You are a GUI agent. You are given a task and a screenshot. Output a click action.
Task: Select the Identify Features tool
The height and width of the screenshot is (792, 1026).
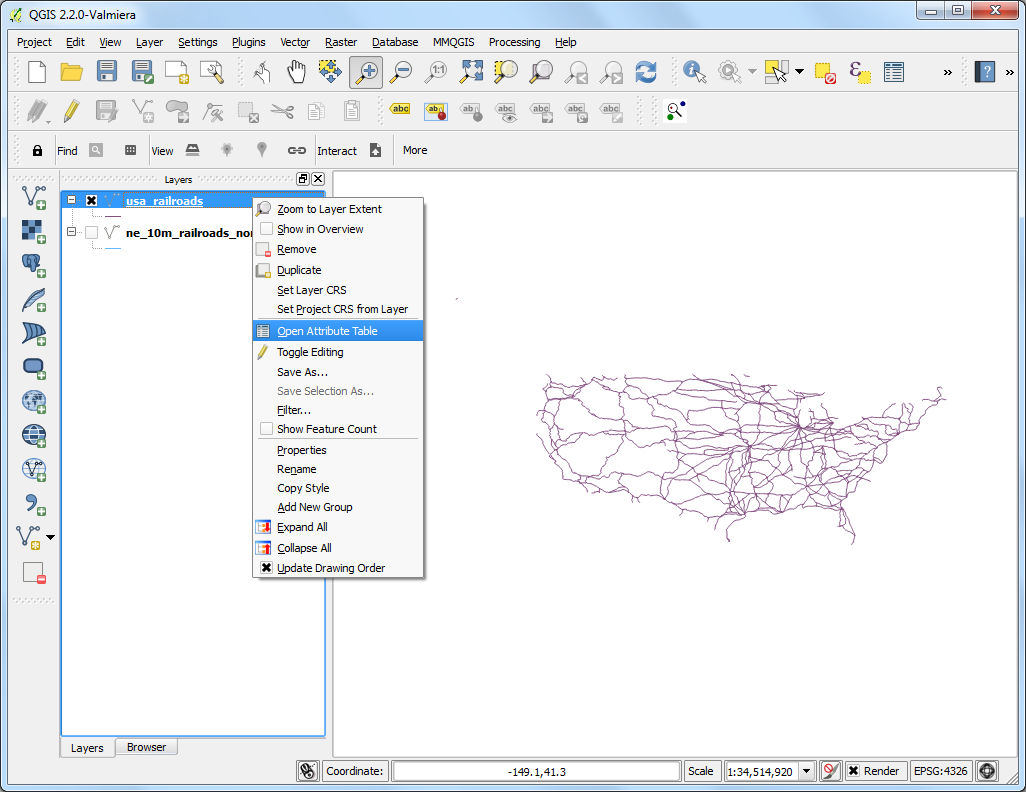pos(694,72)
